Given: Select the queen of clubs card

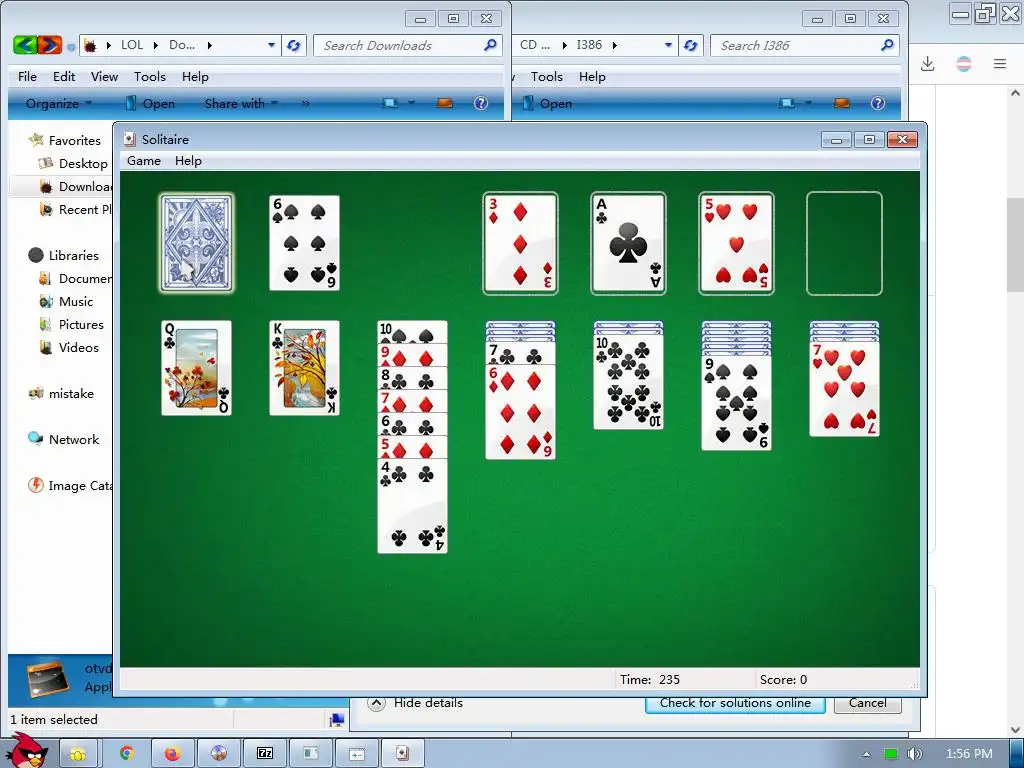Looking at the screenshot, I should point(197,368).
